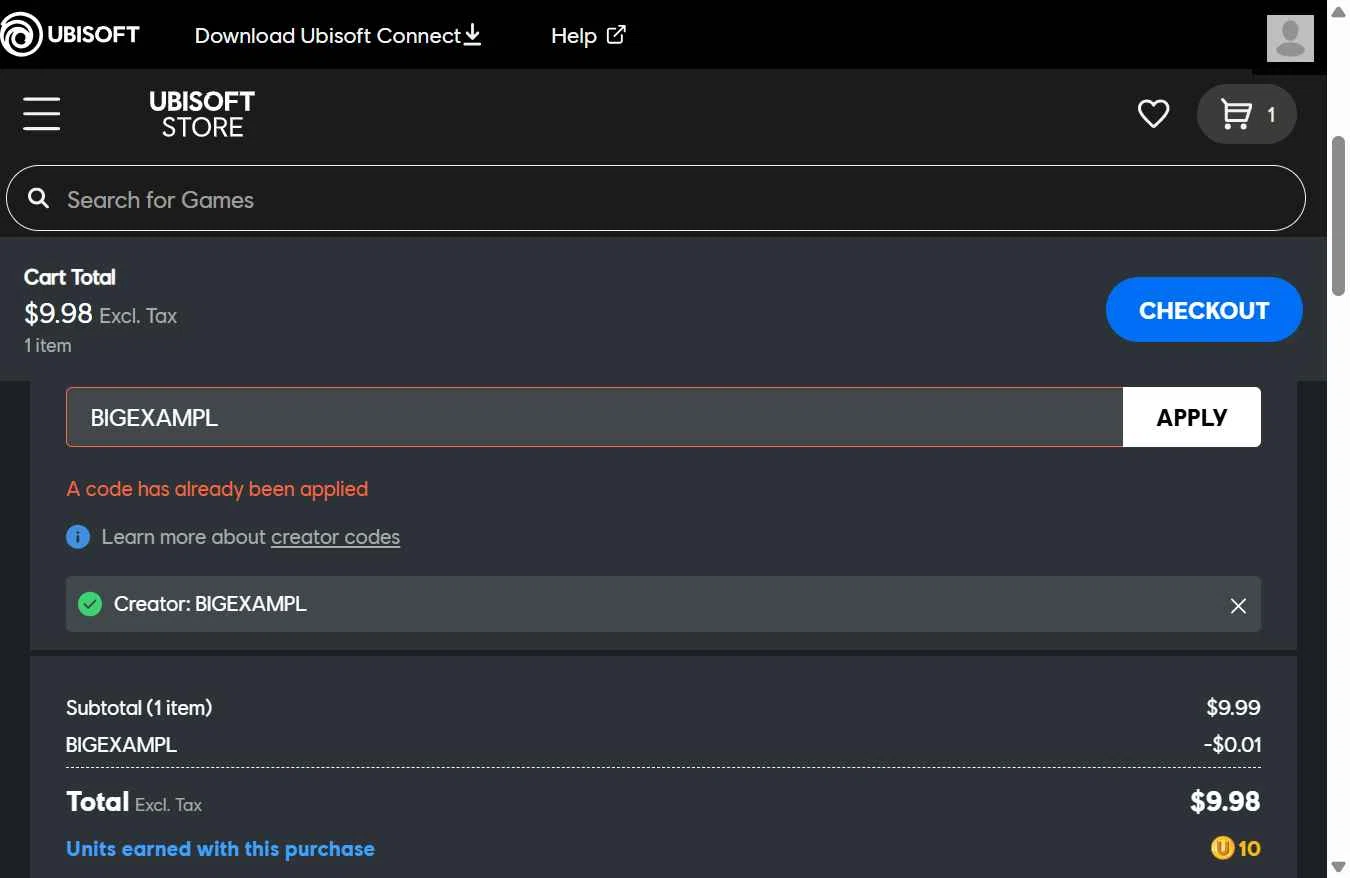The width and height of the screenshot is (1350, 878).
Task: Open the hamburger navigation menu
Action: 42,114
